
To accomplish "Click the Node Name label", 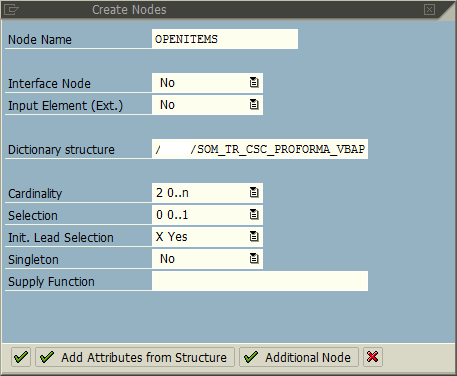I will coord(40,40).
